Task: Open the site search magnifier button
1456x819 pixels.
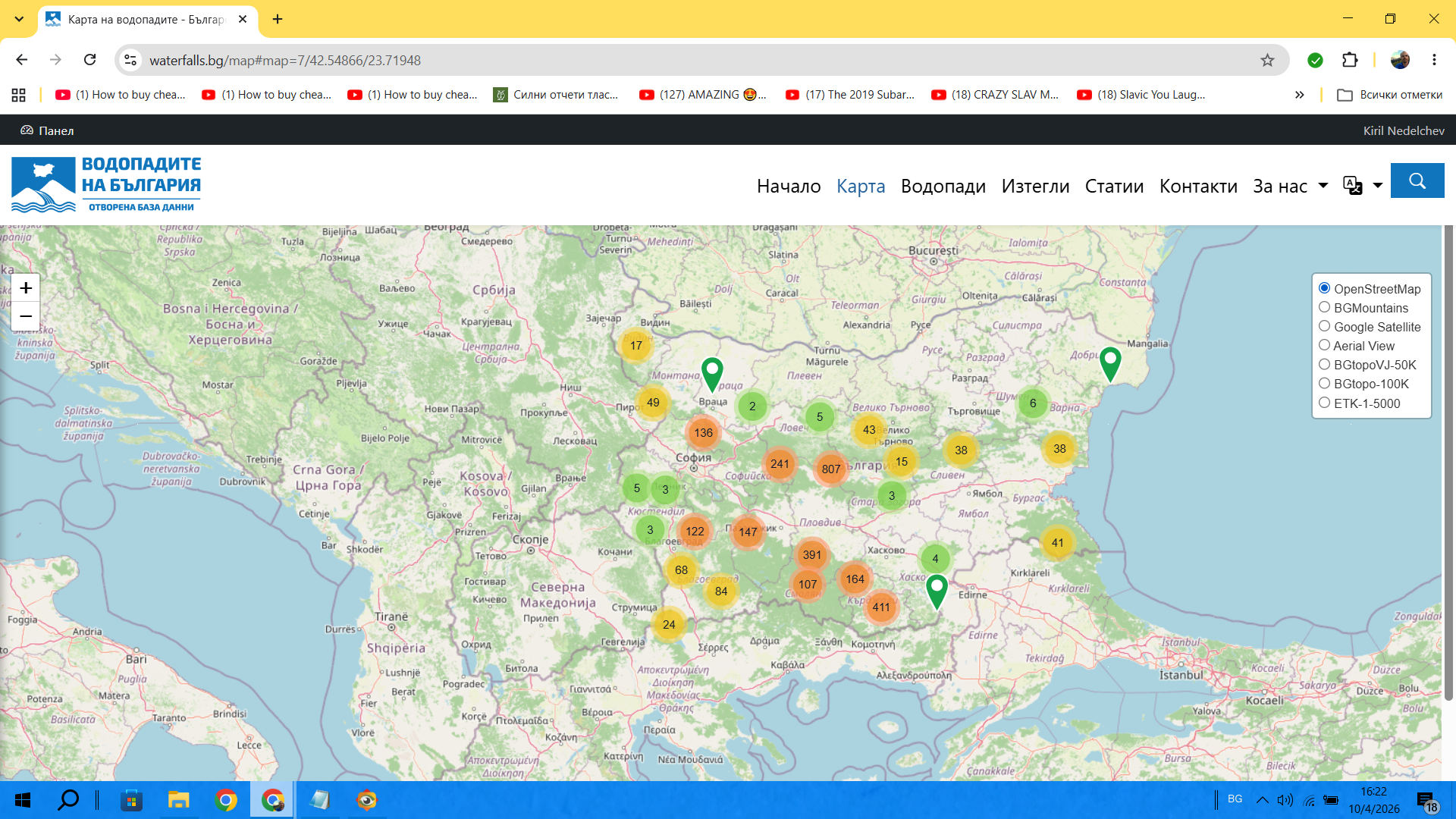Action: click(x=1417, y=180)
